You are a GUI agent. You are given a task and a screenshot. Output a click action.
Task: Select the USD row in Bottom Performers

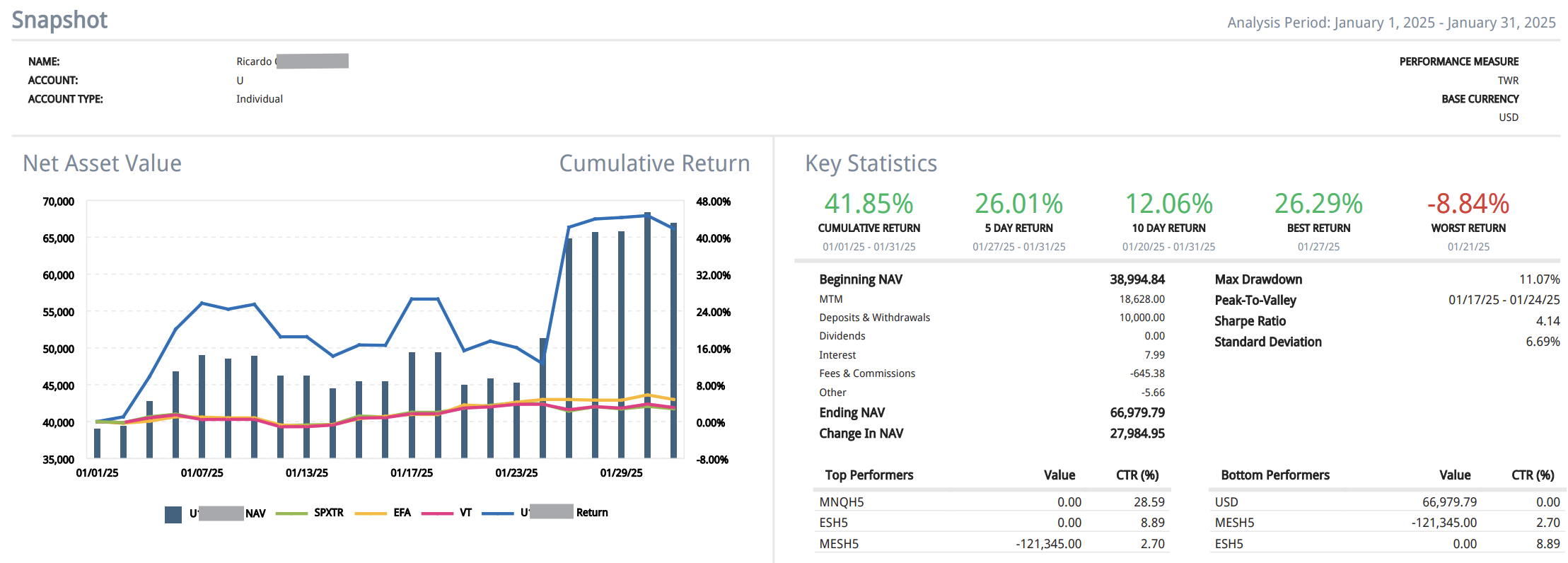pyautogui.click(x=1226, y=502)
